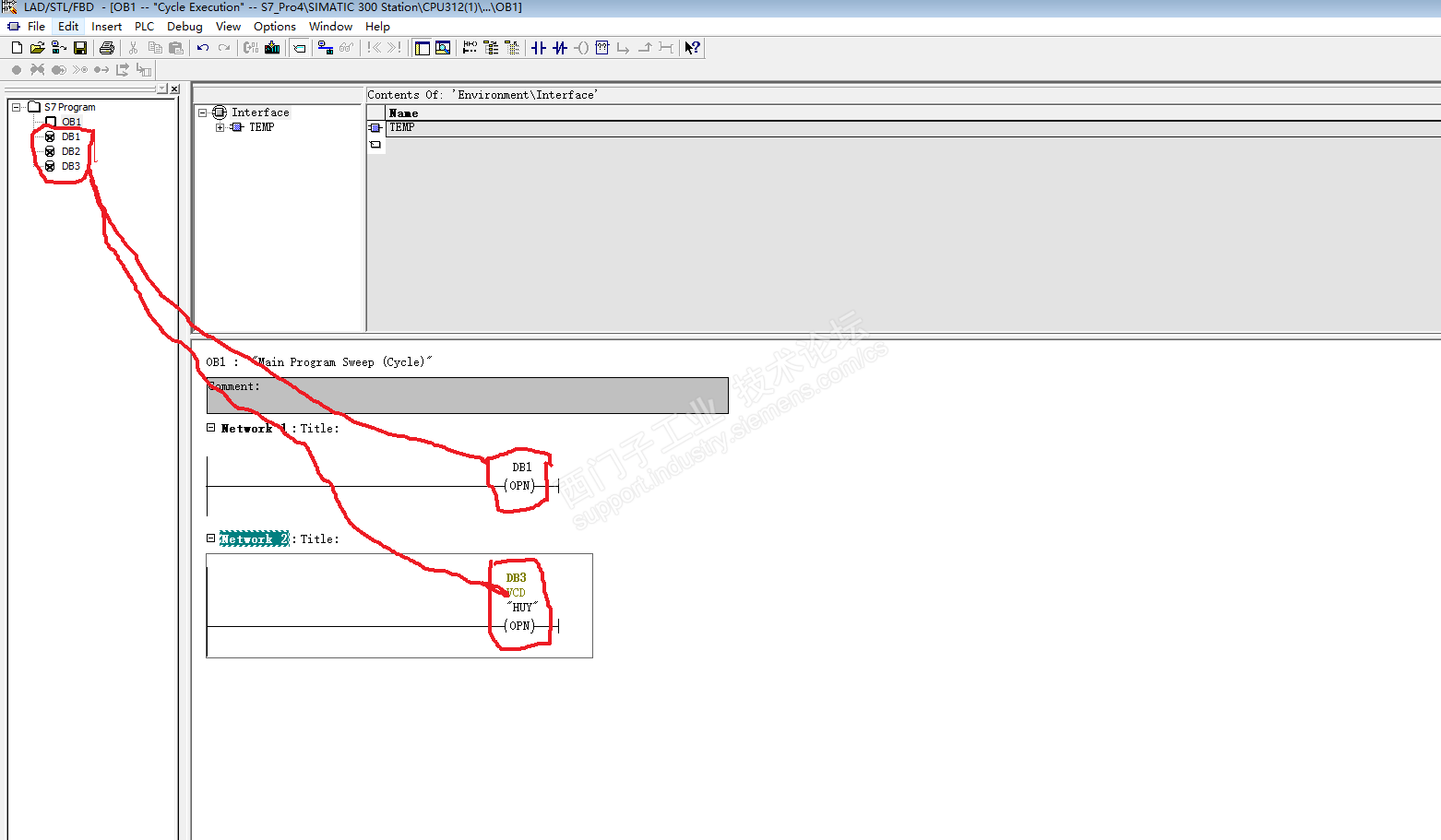Click the Cut scissors icon
The image size is (1441, 840).
tap(134, 48)
